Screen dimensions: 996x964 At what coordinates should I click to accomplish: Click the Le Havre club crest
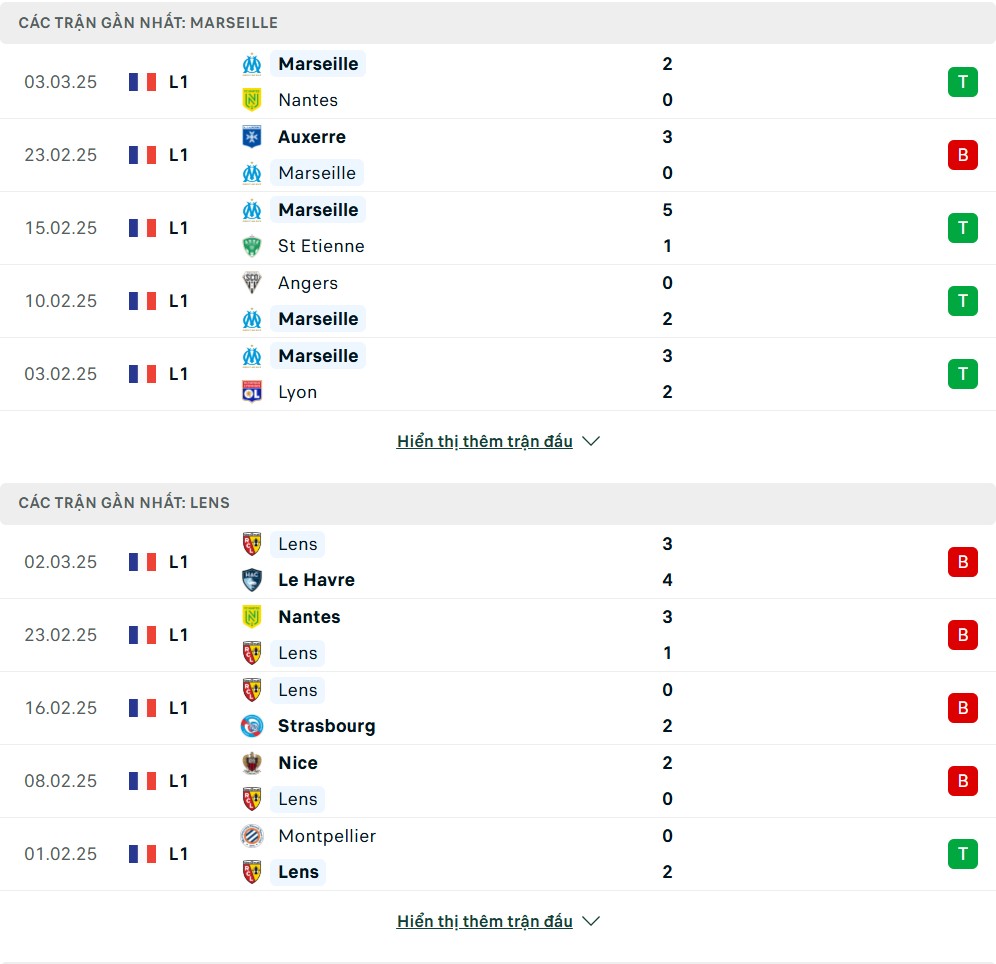[252, 580]
